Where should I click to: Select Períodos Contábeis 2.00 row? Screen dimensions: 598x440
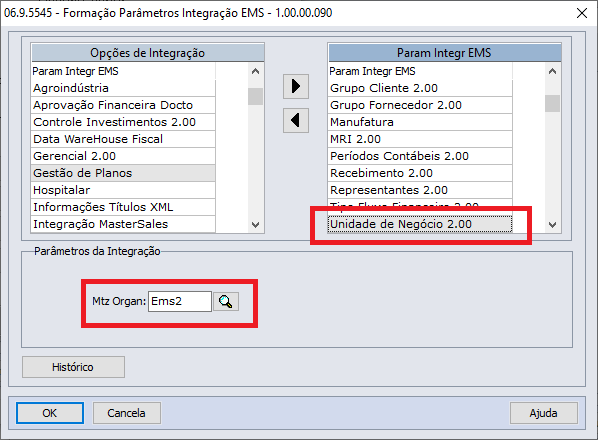coord(420,156)
